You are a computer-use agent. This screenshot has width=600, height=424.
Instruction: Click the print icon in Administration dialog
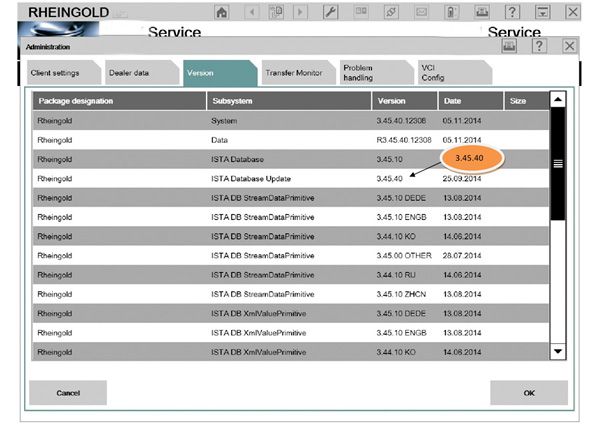508,46
